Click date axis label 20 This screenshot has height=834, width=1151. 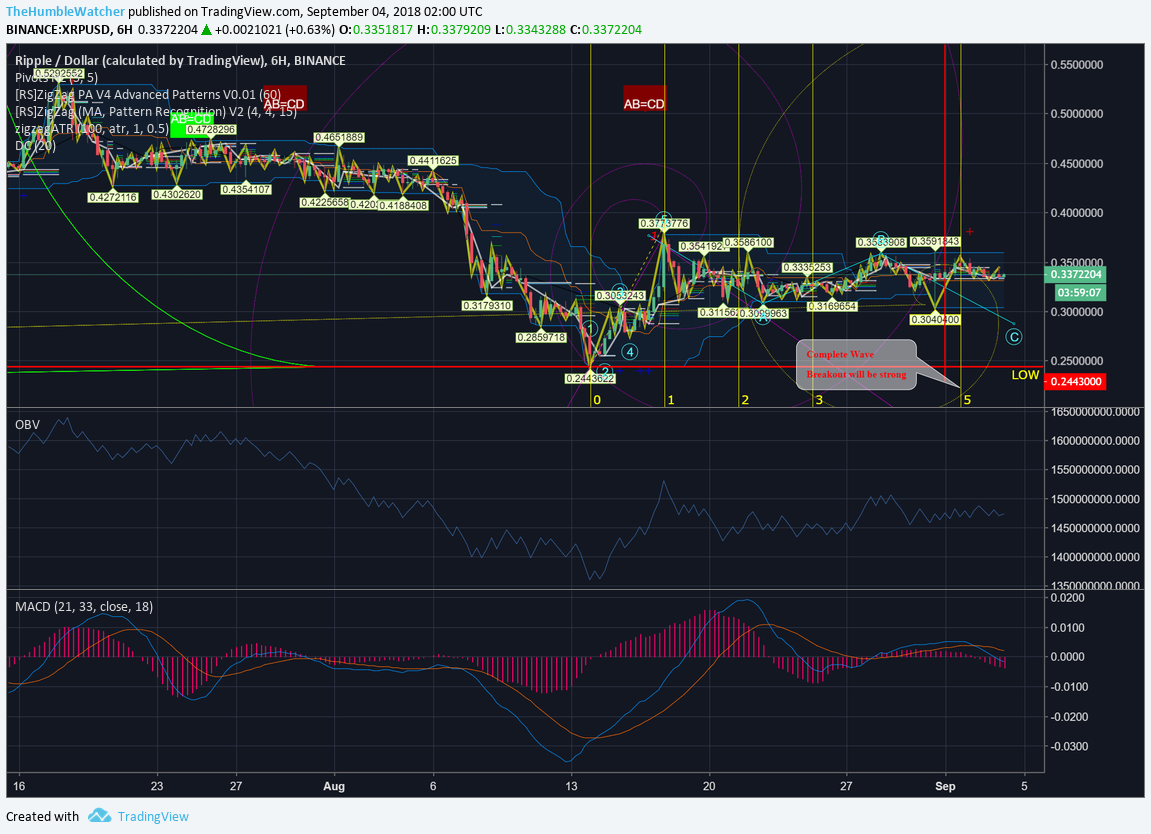708,786
